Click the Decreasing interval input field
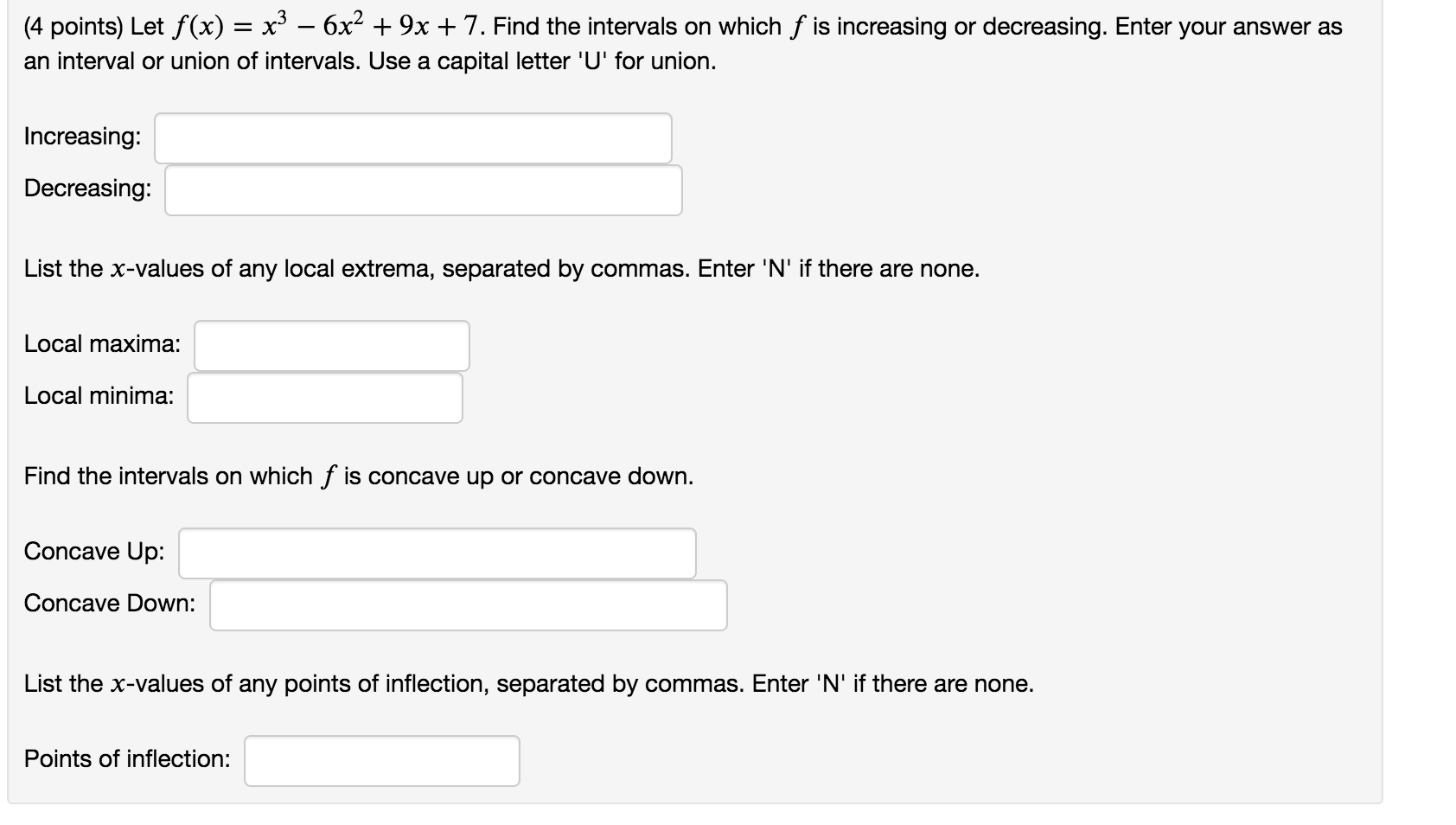 [x=422, y=189]
